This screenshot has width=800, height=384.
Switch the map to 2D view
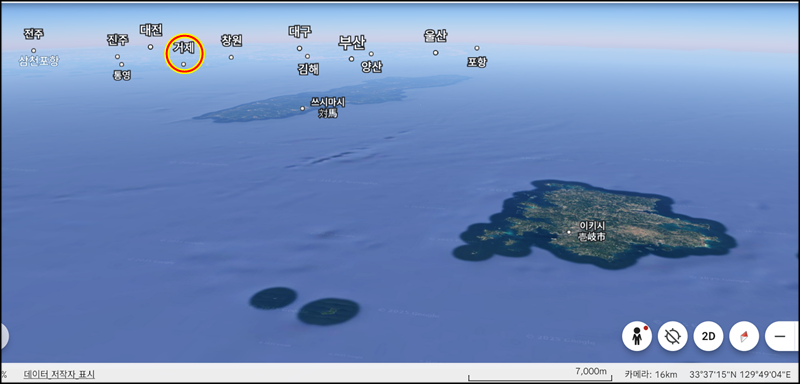pos(708,337)
